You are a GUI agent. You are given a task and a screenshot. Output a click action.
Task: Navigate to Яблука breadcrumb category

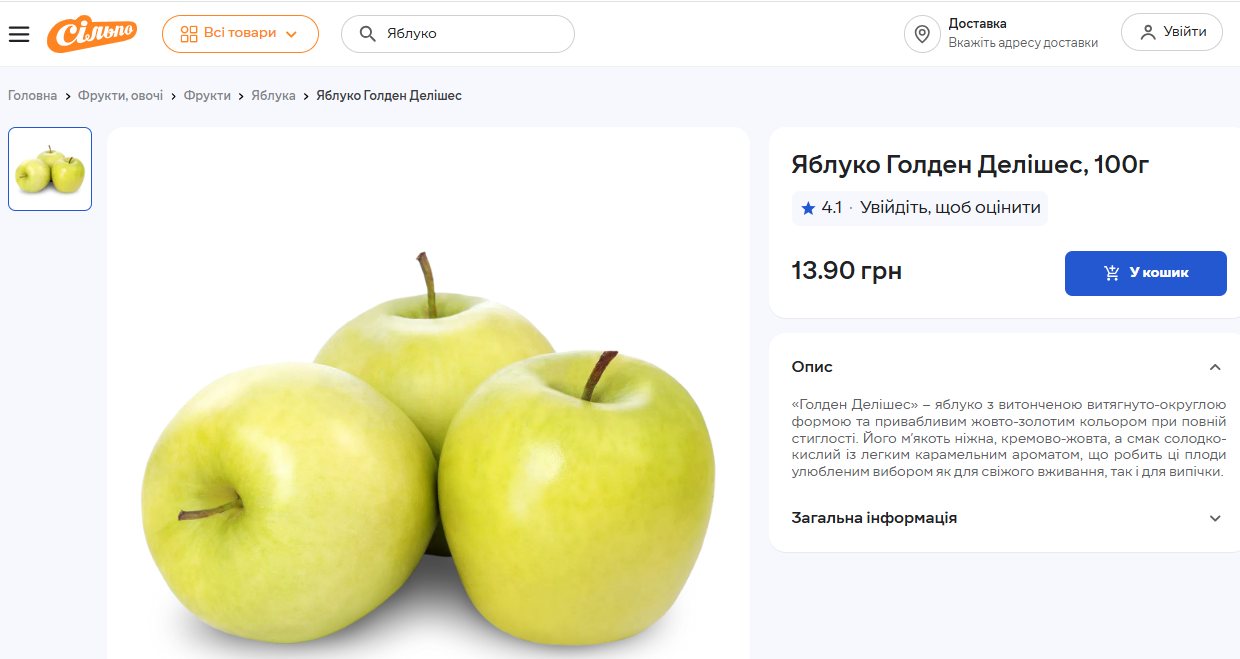pos(273,96)
